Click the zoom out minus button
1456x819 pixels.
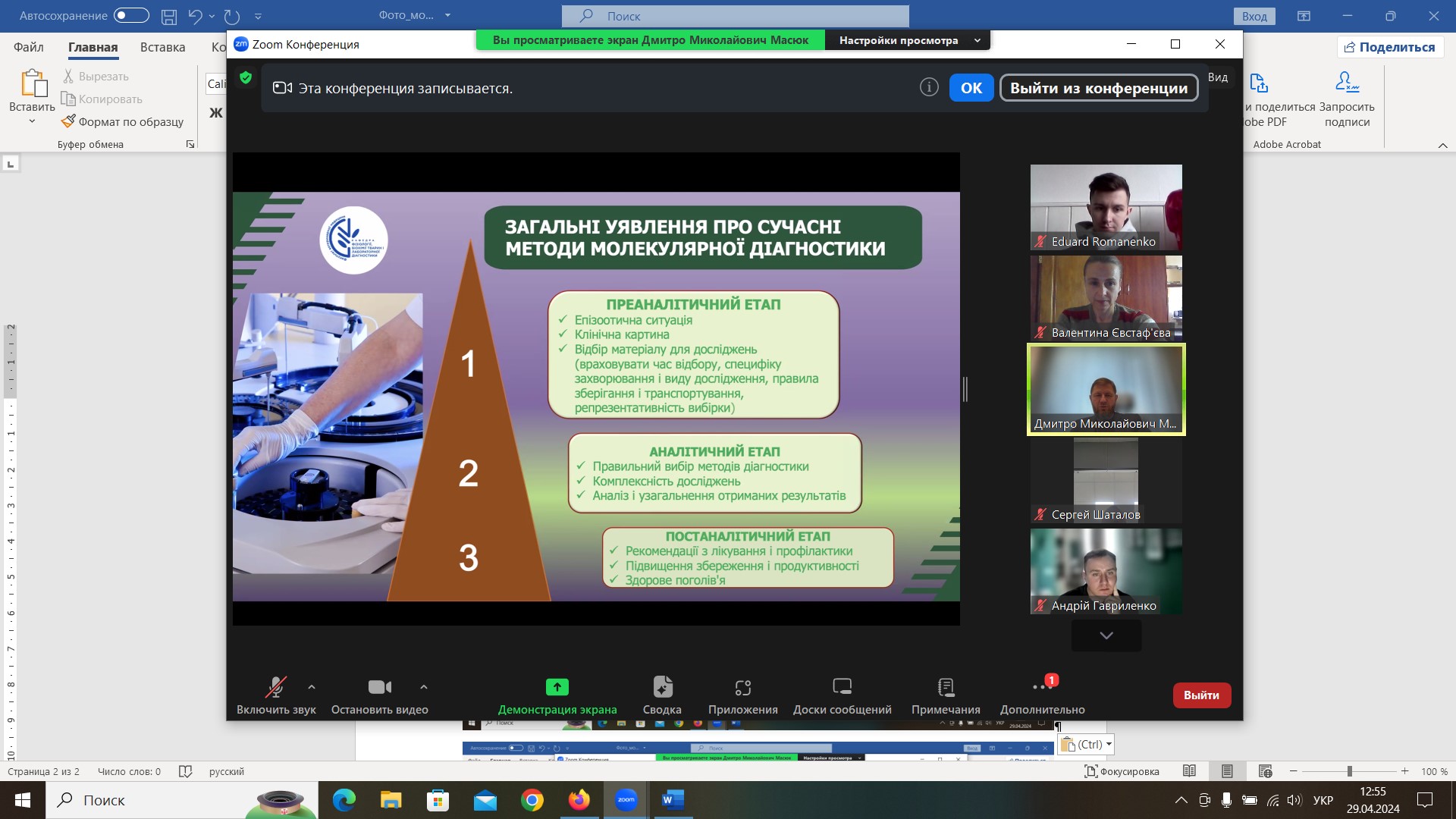(1294, 771)
